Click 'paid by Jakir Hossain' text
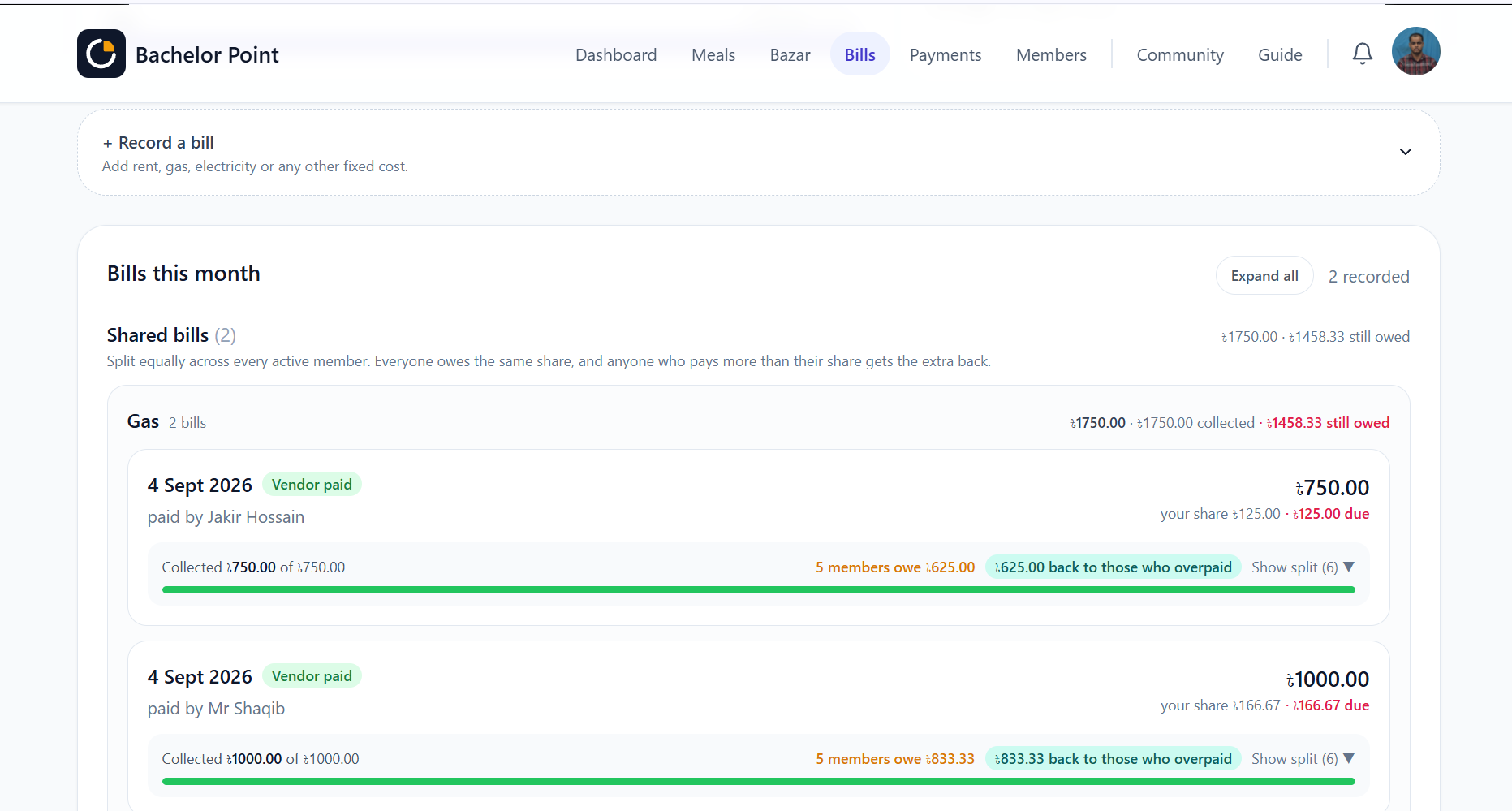Viewport: 1512px width, 811px height. click(226, 517)
